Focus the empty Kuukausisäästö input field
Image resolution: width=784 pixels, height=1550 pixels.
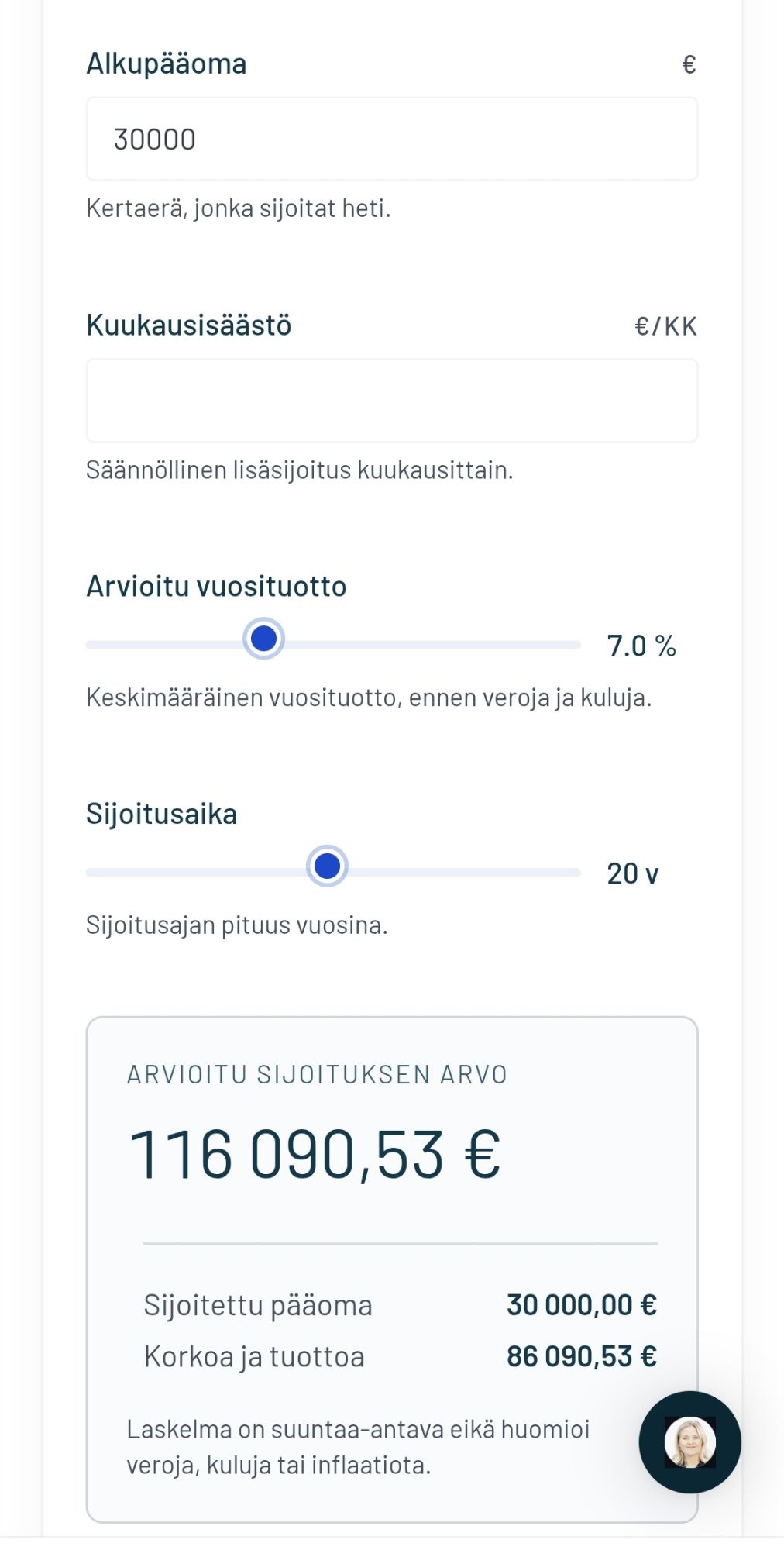[391, 401]
